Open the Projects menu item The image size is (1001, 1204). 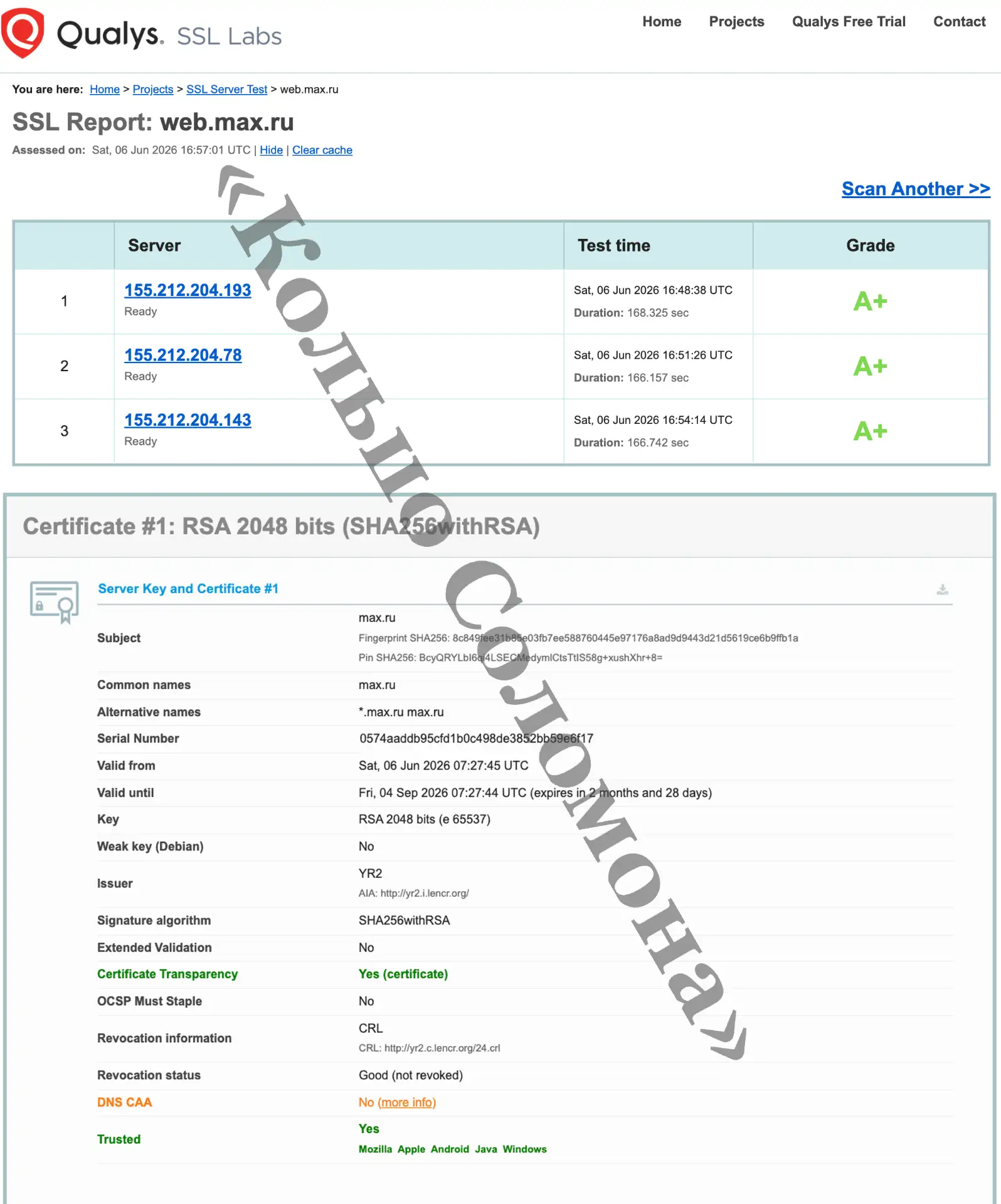point(736,21)
